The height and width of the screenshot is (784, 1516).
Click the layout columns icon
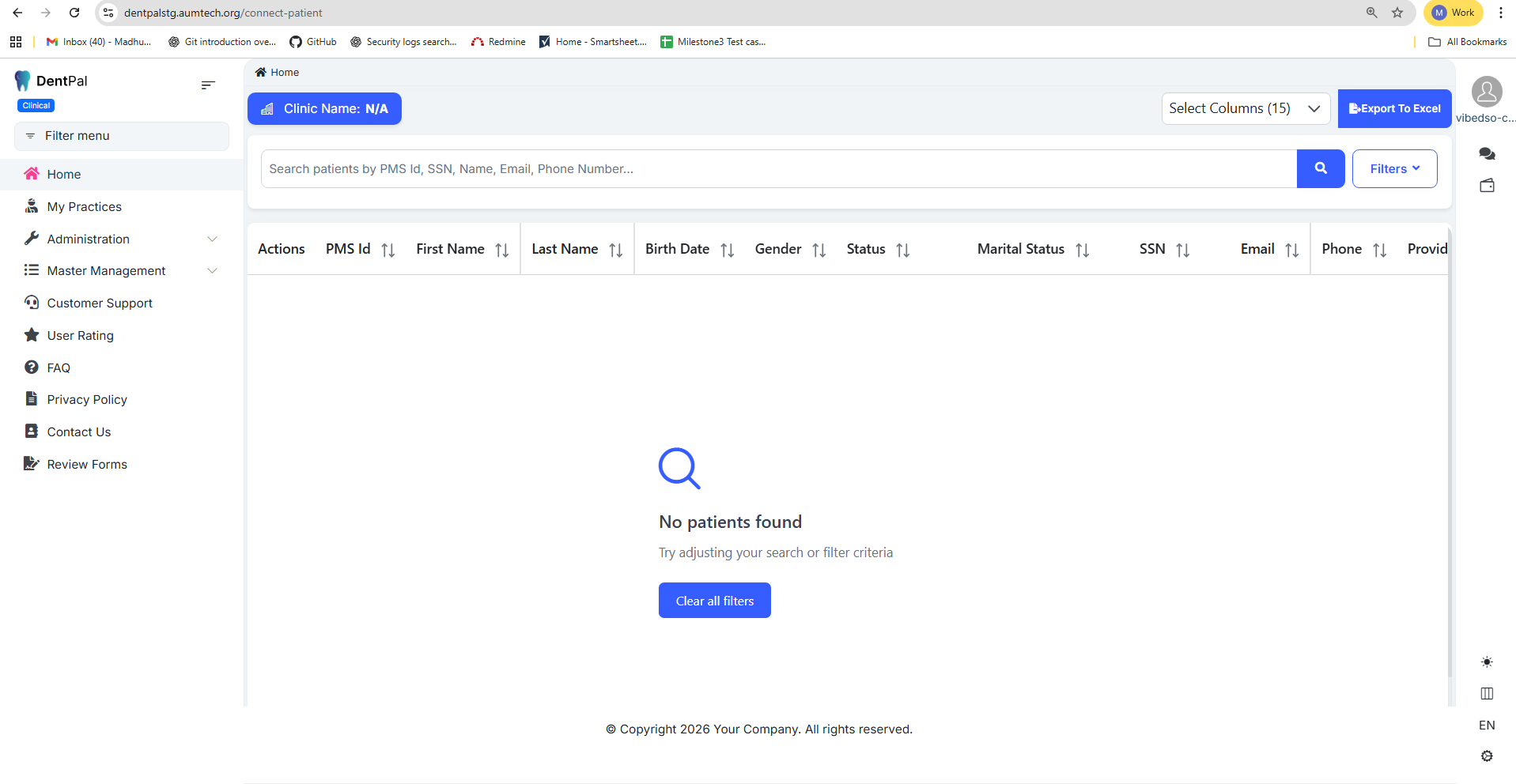(x=1487, y=693)
